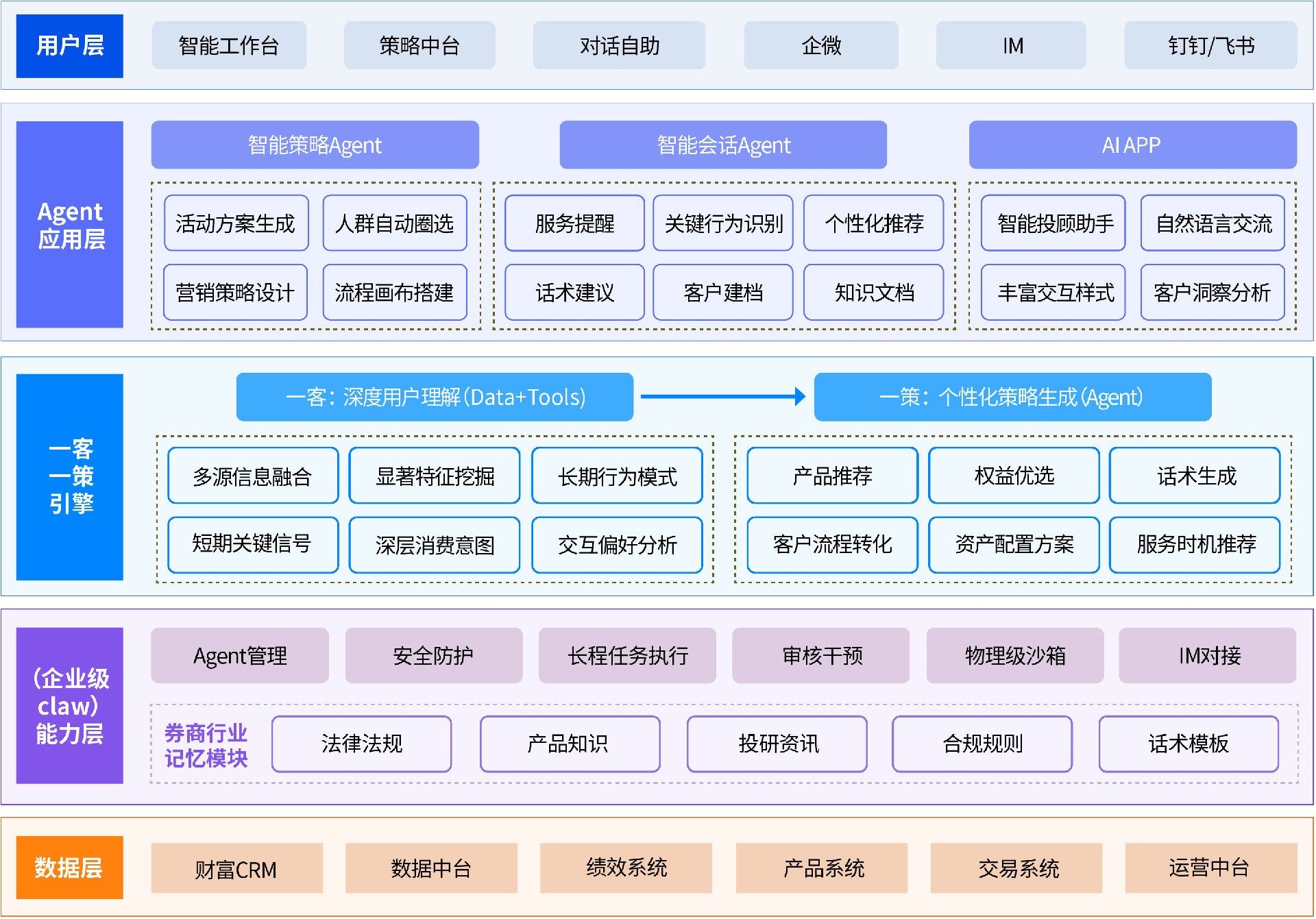Click the AI APP module header
This screenshot has height=919, width=1316.
tap(1132, 145)
